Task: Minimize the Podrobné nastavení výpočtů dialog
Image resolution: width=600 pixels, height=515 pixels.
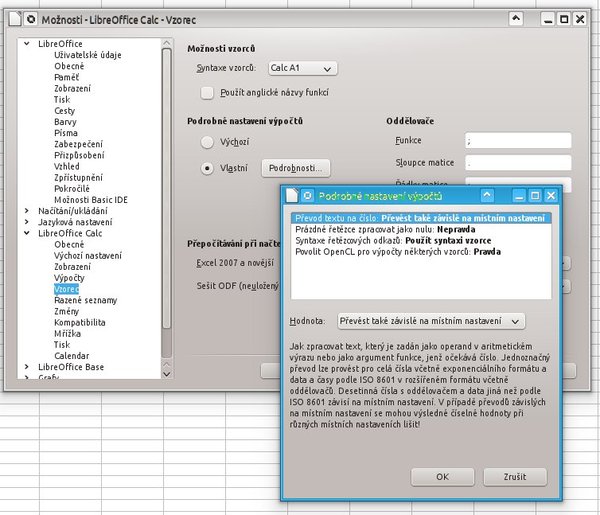Action: pyautogui.click(x=519, y=196)
